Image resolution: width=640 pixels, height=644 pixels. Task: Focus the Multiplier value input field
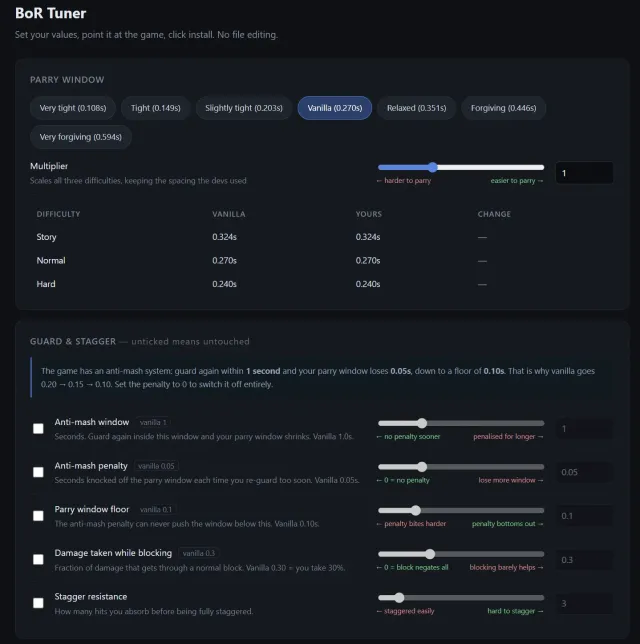click(x=584, y=173)
